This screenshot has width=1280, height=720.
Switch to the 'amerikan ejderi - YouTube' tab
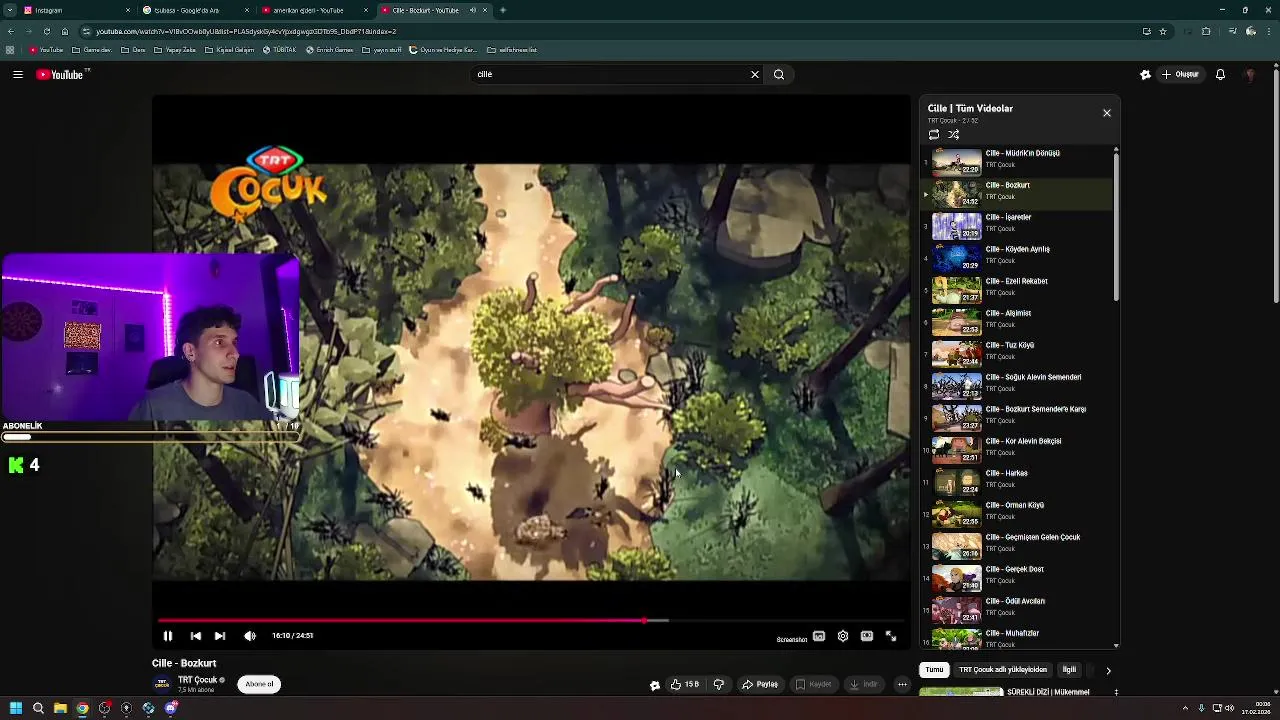pos(314,10)
